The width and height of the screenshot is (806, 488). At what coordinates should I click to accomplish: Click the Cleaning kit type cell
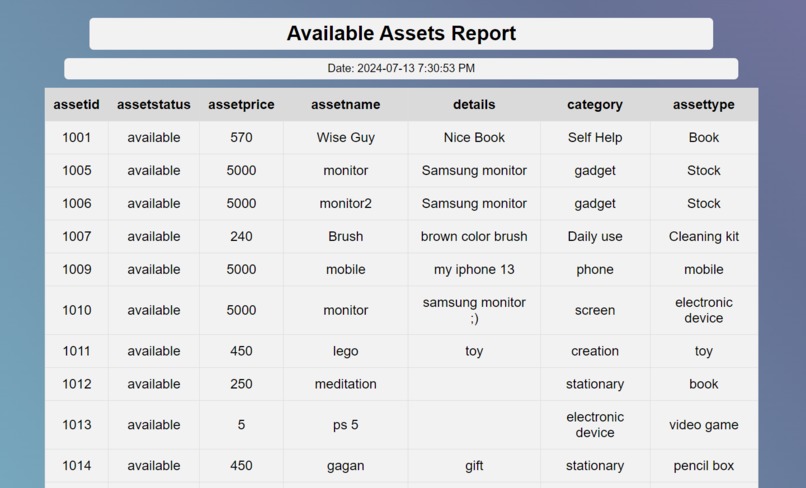(x=704, y=237)
